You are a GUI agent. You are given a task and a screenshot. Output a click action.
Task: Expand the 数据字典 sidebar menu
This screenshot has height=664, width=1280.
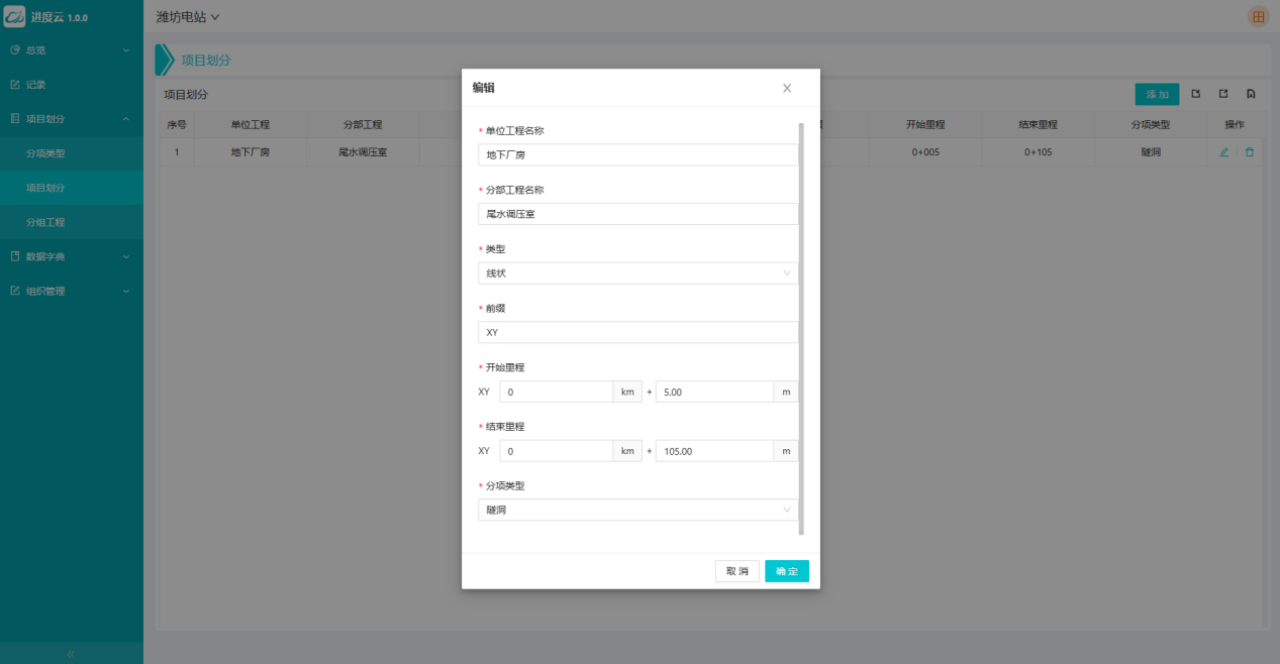click(70, 257)
